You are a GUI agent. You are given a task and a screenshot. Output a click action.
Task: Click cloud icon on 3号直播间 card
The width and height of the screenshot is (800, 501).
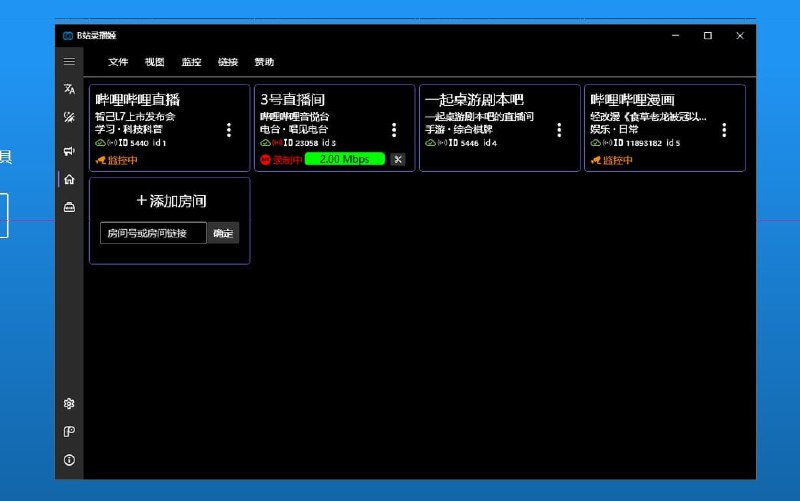point(265,143)
